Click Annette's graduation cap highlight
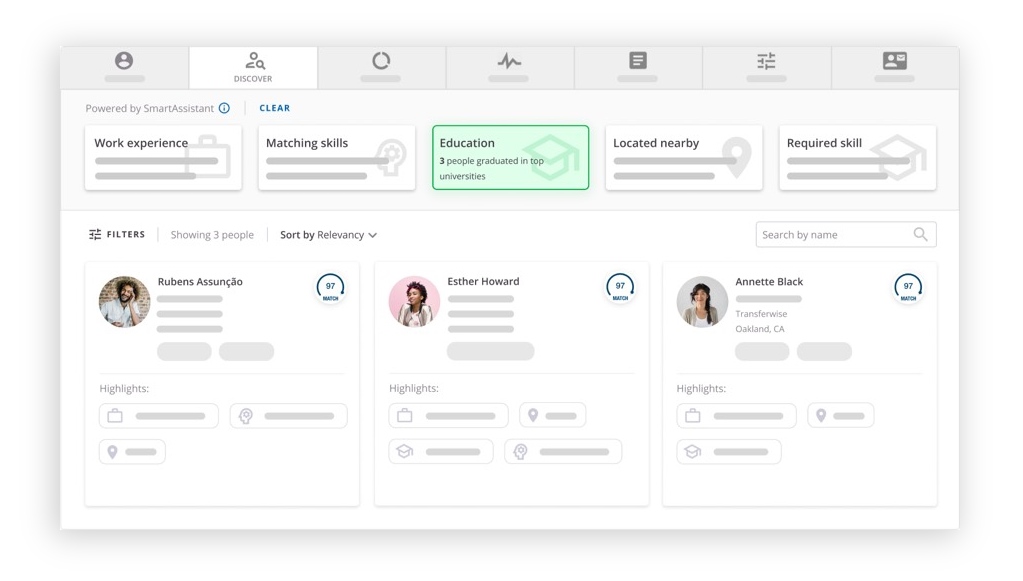 729,452
